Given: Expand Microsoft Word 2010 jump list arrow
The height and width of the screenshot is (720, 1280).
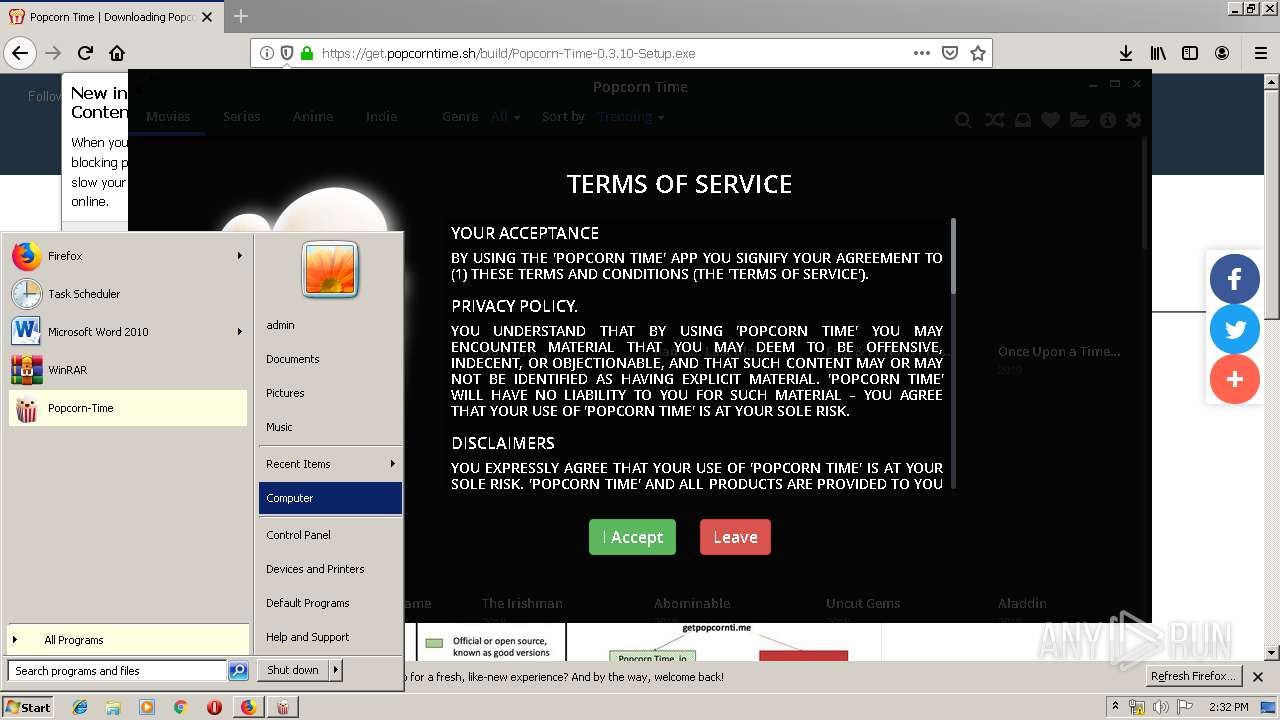Looking at the screenshot, I should [239, 332].
